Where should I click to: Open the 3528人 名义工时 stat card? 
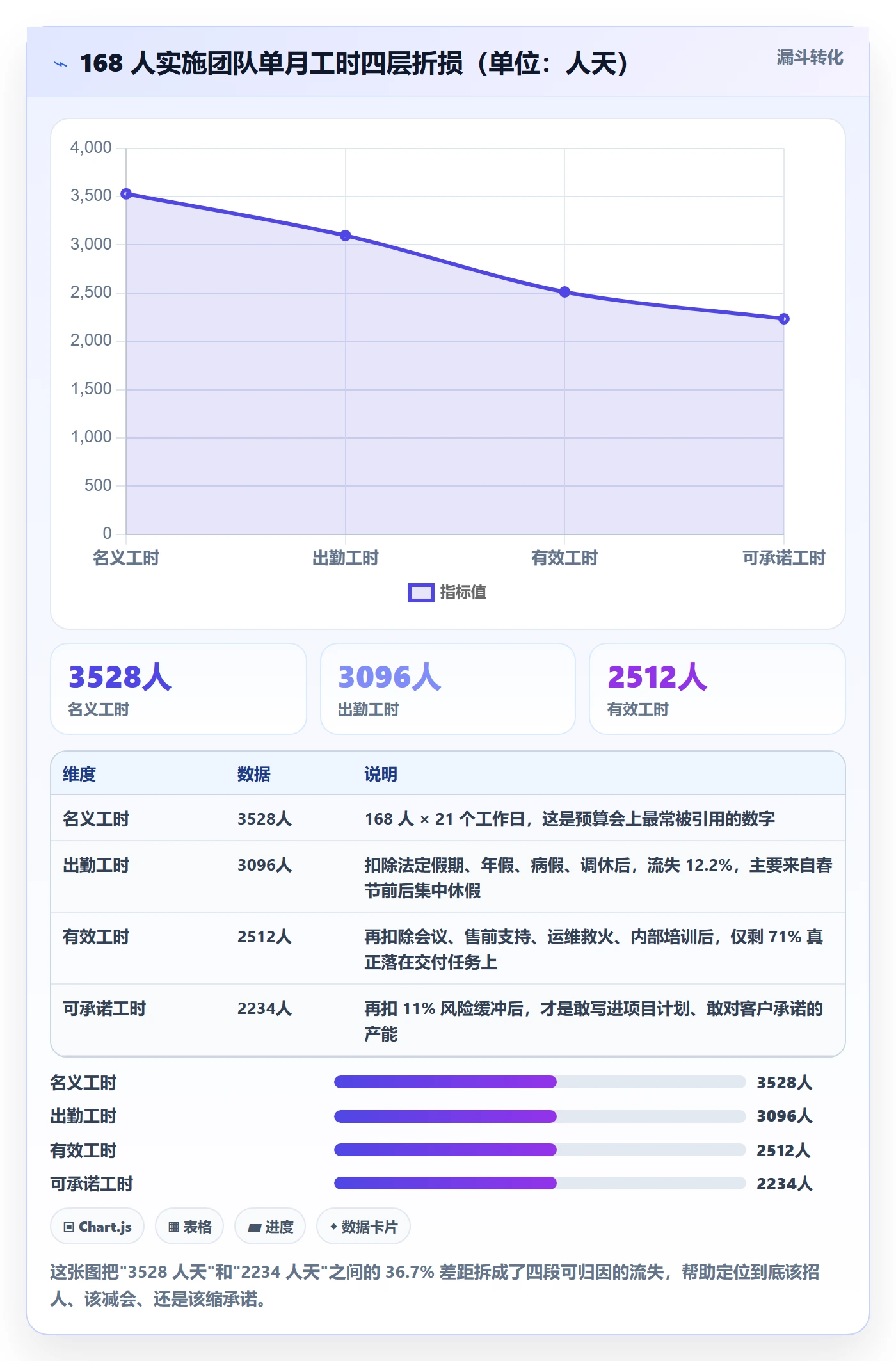tap(179, 689)
